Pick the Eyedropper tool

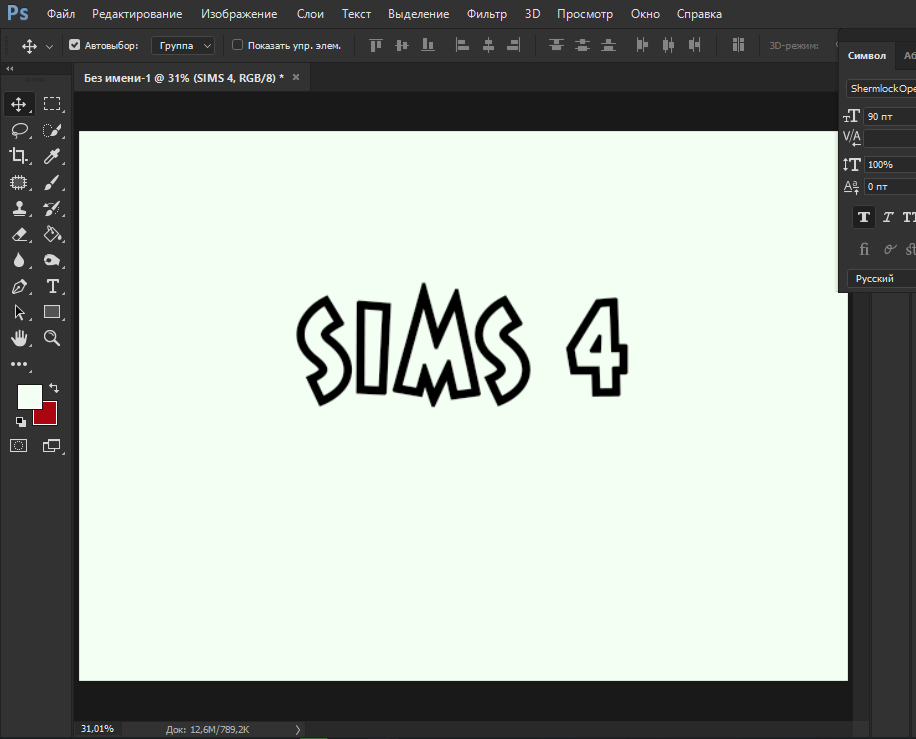[x=53, y=156]
